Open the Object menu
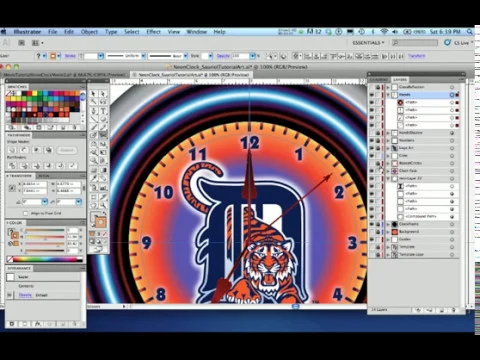Screen dimensions: 480x360 point(89,32)
